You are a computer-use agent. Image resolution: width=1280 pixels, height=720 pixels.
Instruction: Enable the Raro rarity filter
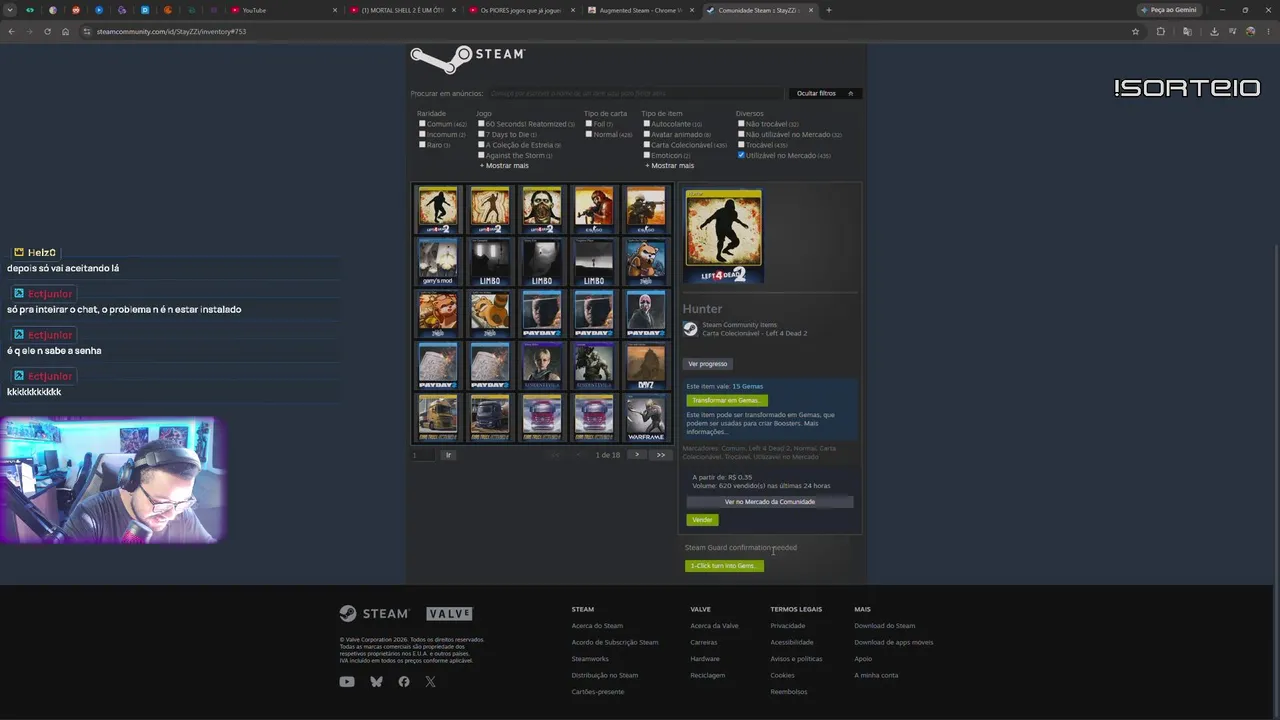[x=422, y=145]
